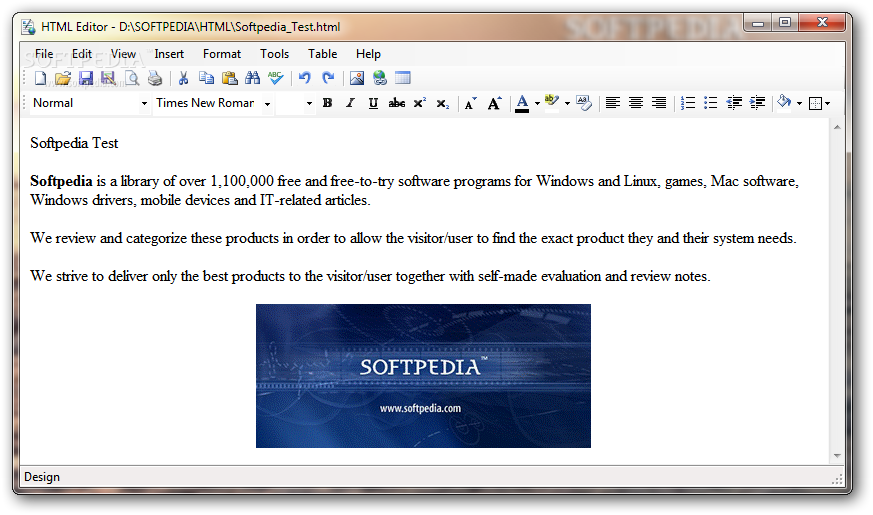This screenshot has width=873, height=515.
Task: Open the Help menu
Action: [x=368, y=54]
